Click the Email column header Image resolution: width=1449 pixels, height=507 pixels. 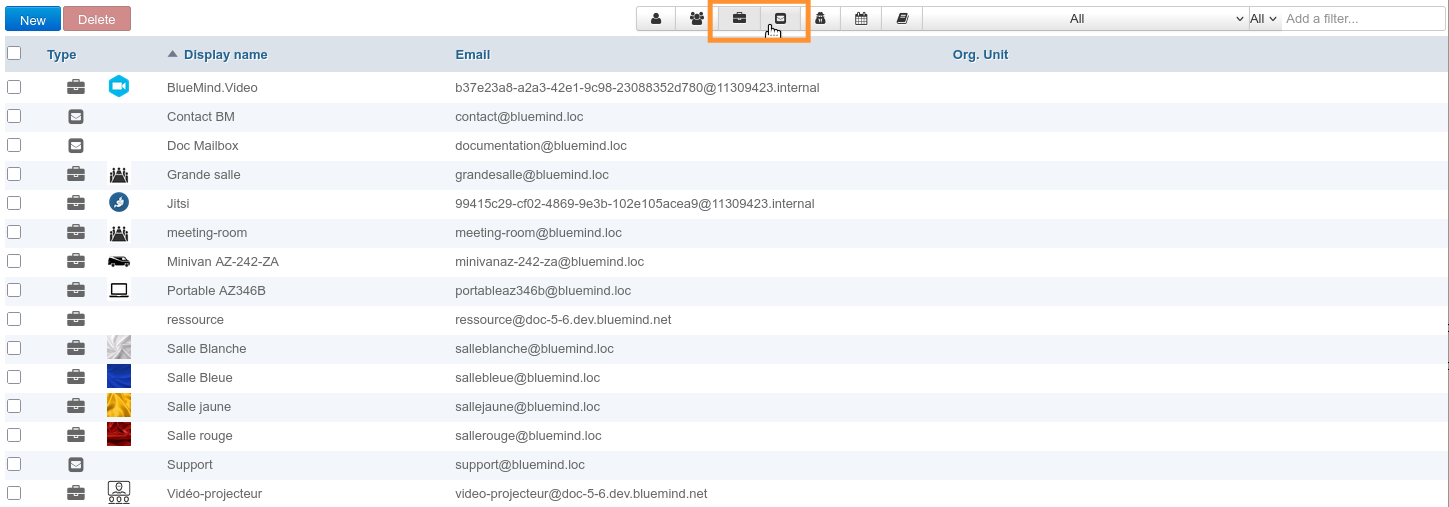472,55
